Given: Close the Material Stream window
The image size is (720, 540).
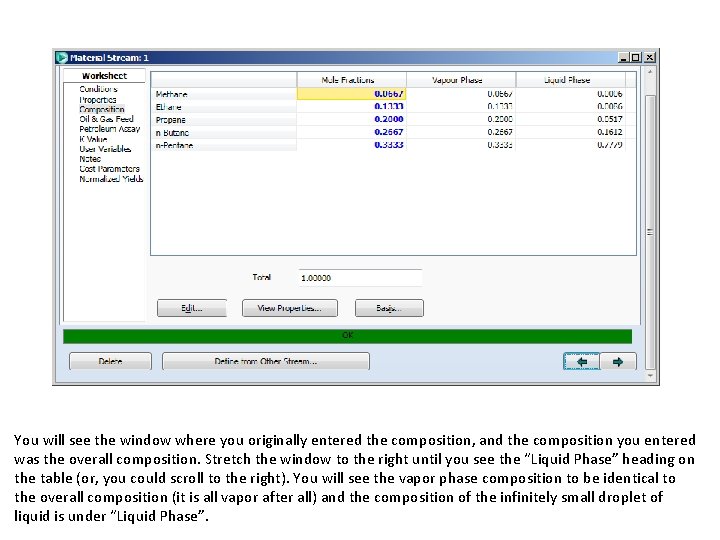Looking at the screenshot, I should 649,57.
